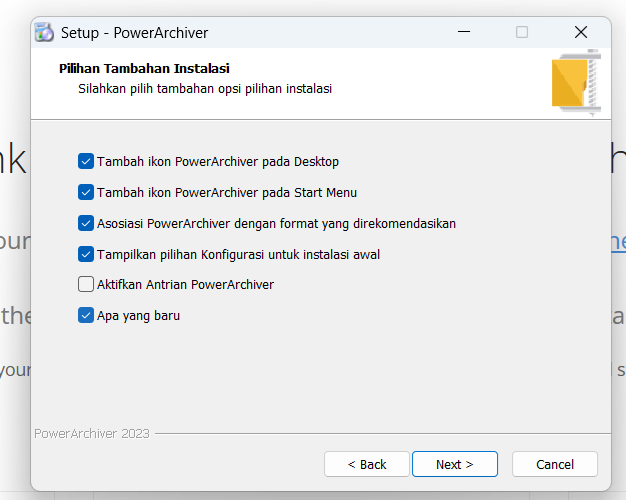Viewport: 626px width, 500px height.
Task: Uncheck Tampilkan pilihan Konfigurasi checkbox
Action: [85, 254]
